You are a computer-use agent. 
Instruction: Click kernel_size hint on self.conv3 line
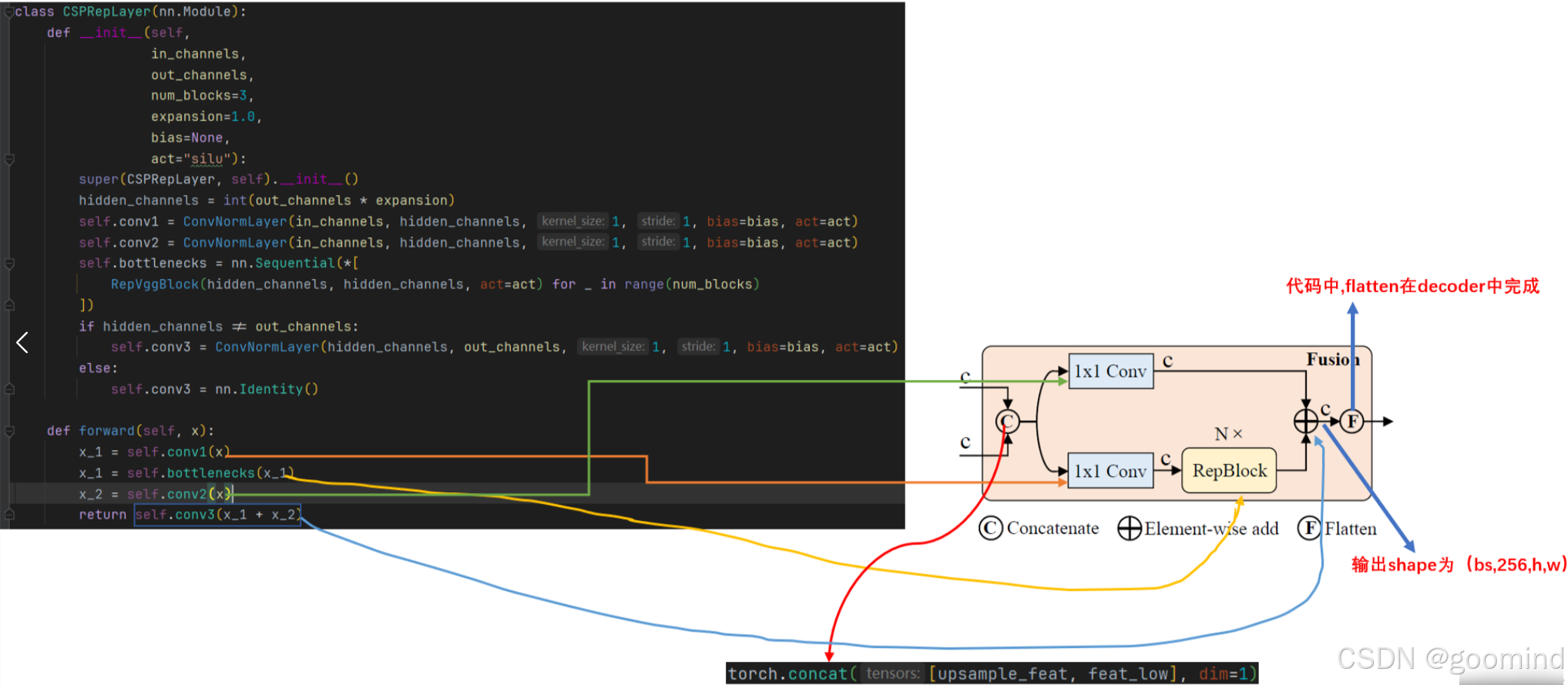coord(613,347)
